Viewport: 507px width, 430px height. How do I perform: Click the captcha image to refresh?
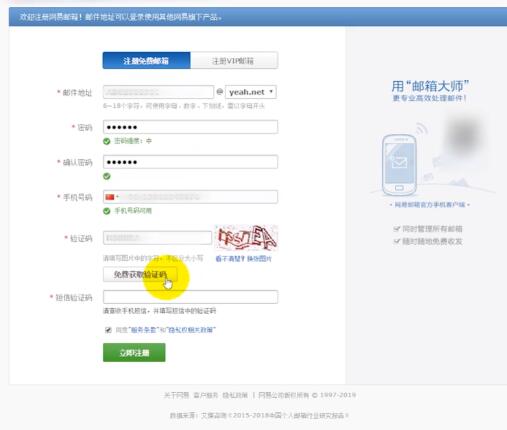tap(247, 238)
